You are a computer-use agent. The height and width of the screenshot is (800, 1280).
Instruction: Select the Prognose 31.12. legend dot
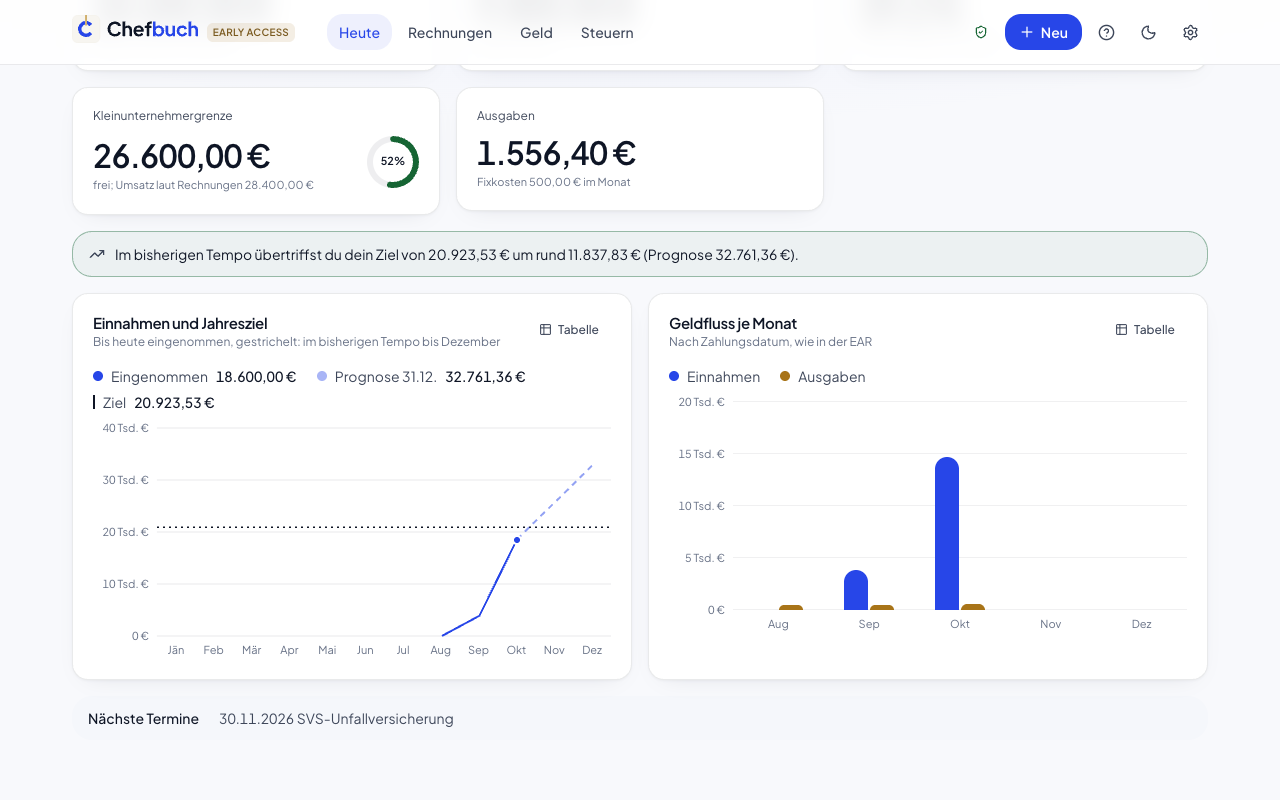click(322, 376)
